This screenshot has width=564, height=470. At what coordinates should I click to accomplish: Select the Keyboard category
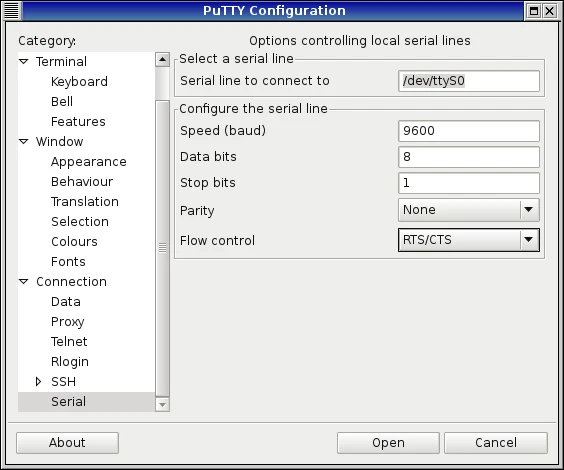click(x=79, y=82)
